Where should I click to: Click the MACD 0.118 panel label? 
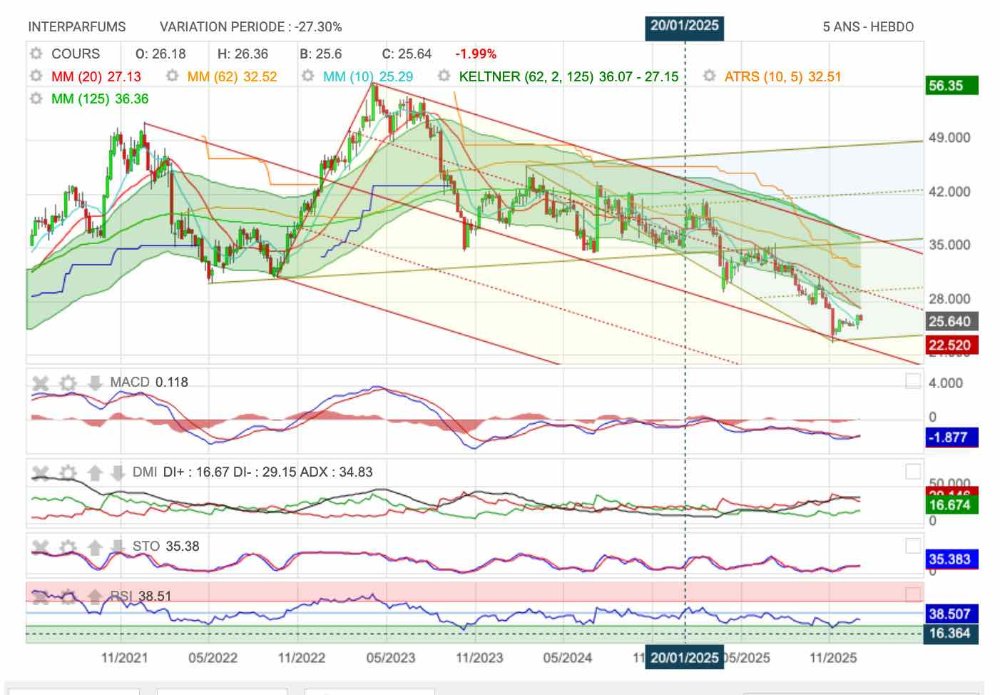(149, 382)
